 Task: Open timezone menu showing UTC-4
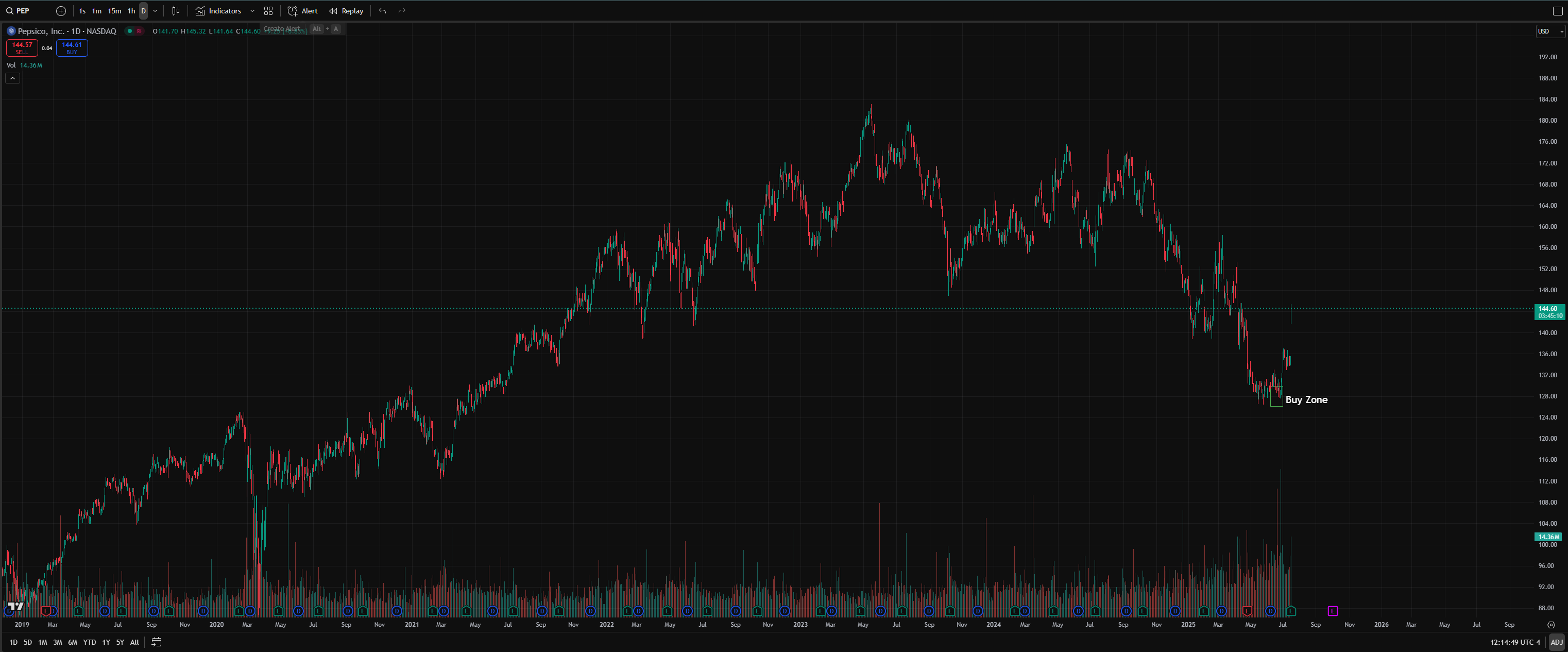coord(1515,642)
